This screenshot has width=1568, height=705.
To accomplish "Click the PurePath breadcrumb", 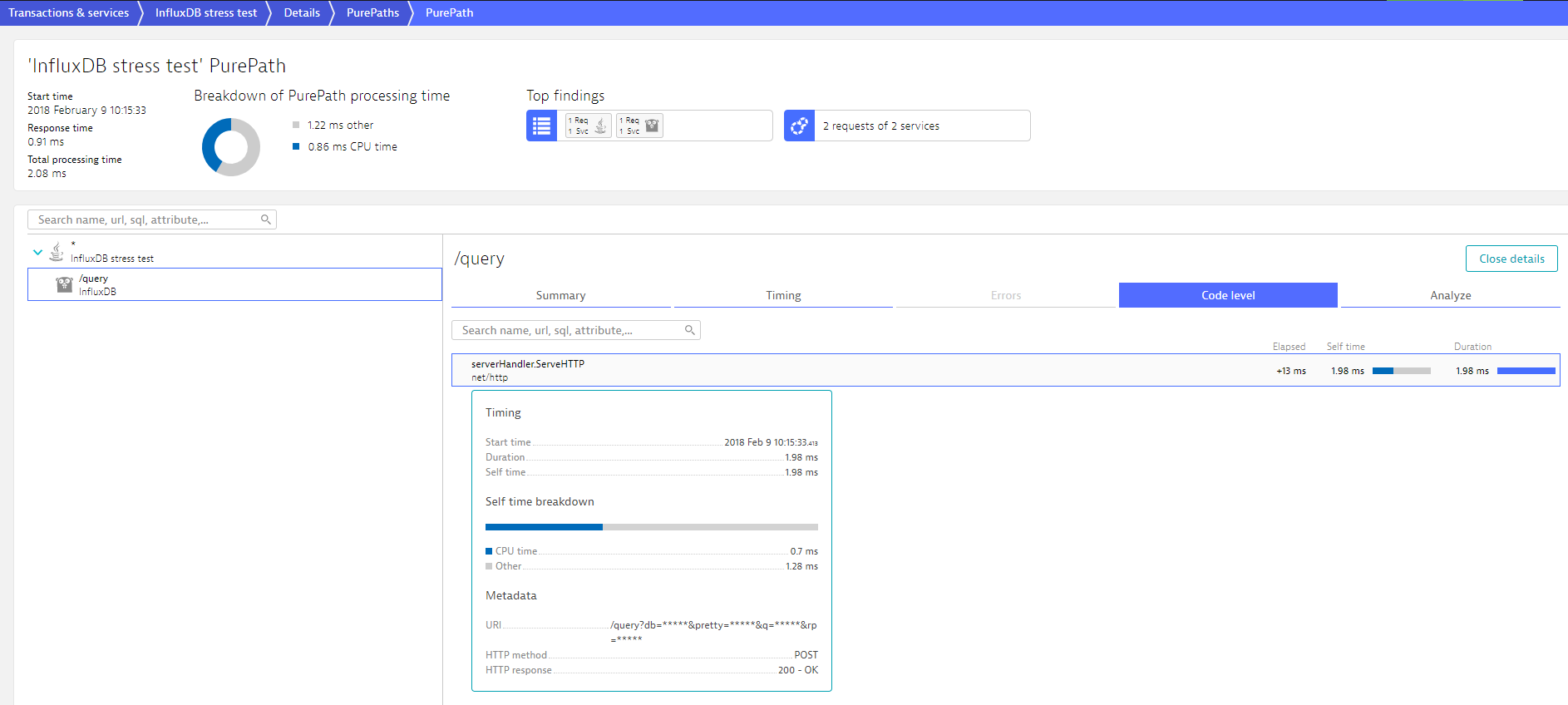I will 449,12.
